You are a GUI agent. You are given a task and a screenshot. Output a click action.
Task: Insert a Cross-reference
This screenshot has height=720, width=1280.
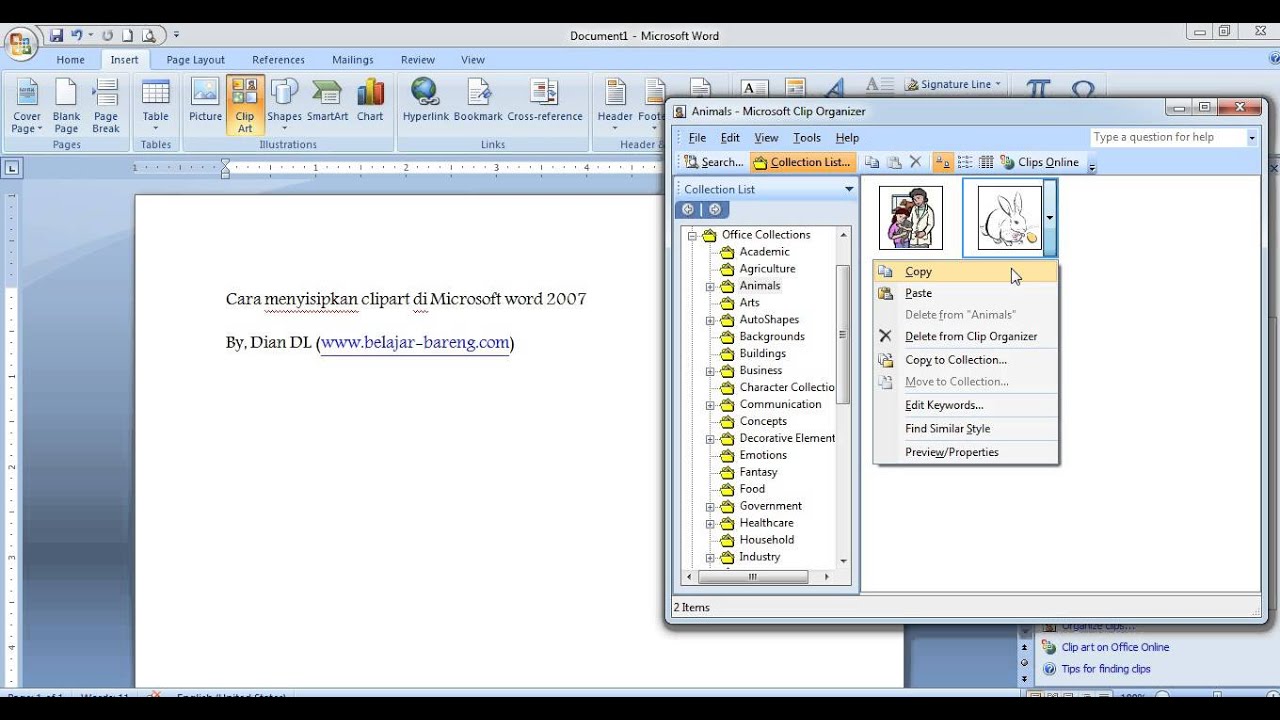tap(545, 100)
